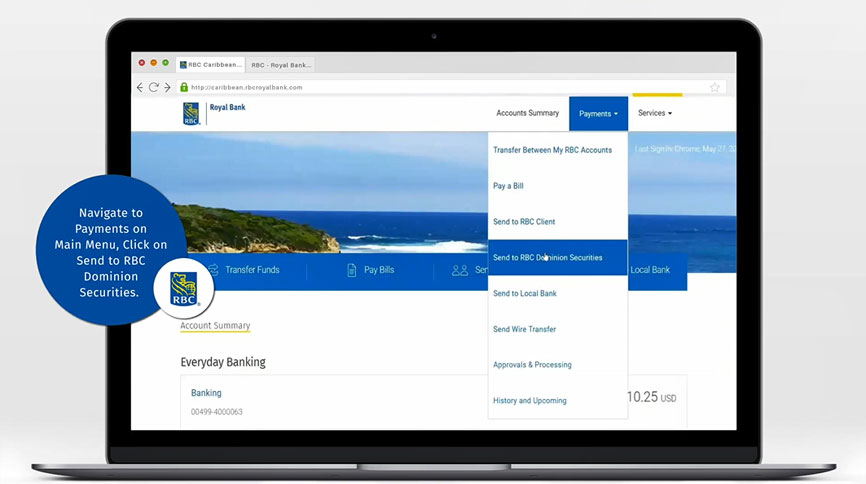Open History and Upcoming menu item
The image size is (866, 484).
[x=558, y=401]
